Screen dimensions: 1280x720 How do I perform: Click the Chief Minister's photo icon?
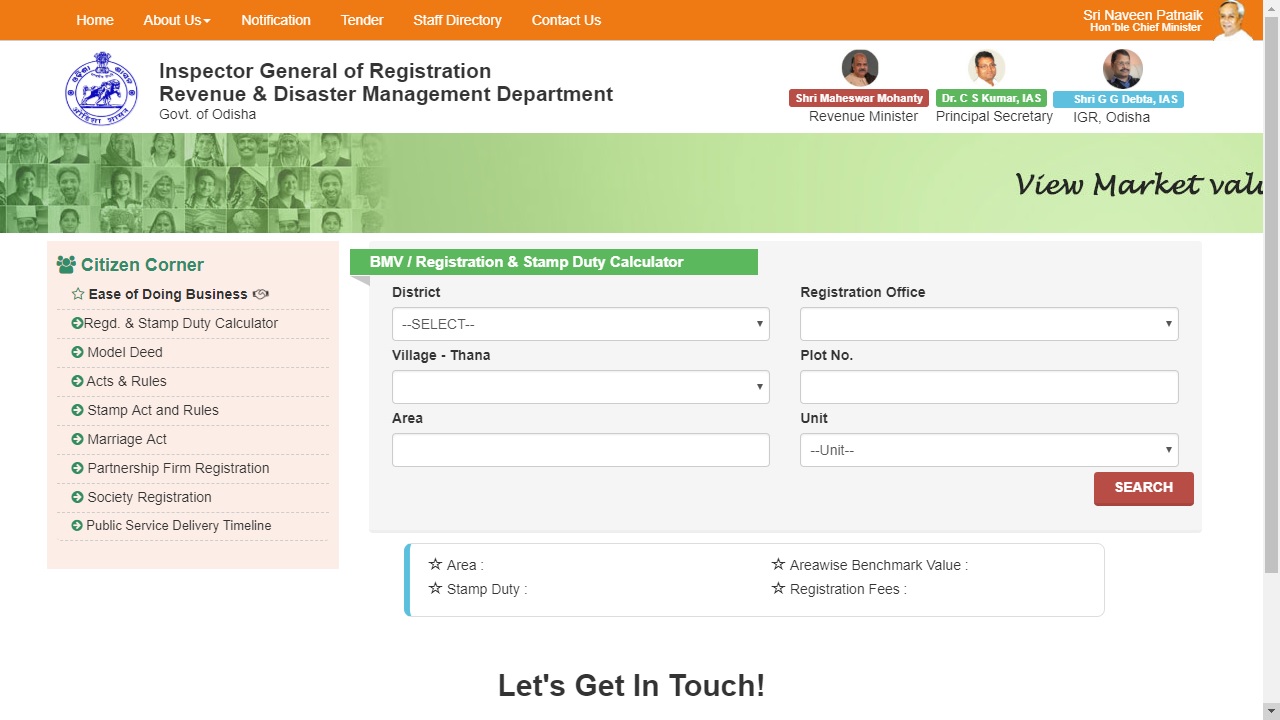(x=1233, y=20)
